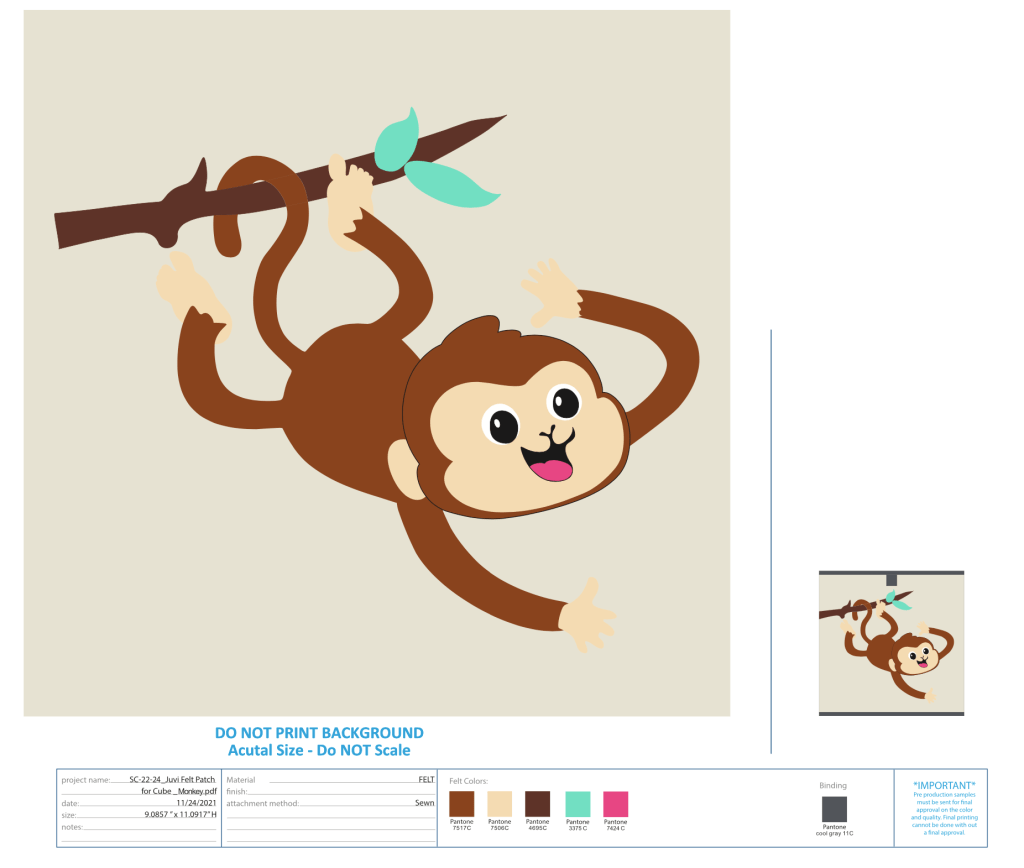This screenshot has height=868, width=1024.
Task: Select the lower teal leaf on branch
Action: tap(452, 184)
